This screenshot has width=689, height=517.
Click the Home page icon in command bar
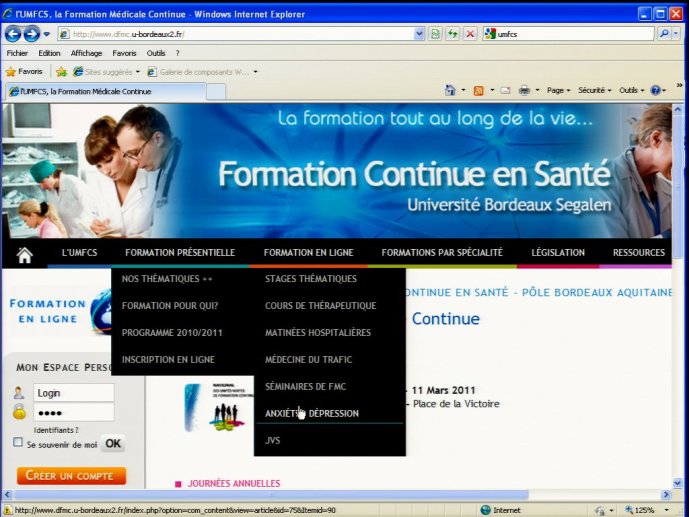(x=450, y=90)
